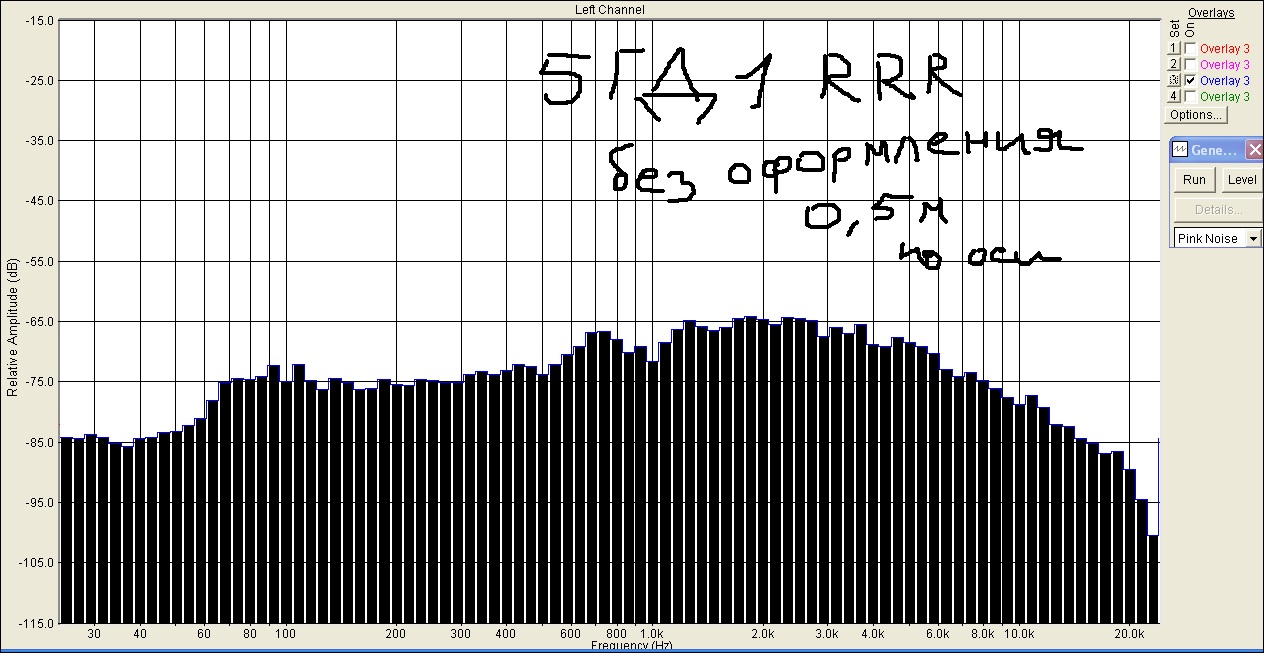Open the Pink Noise signal dropdown

[x=1254, y=239]
